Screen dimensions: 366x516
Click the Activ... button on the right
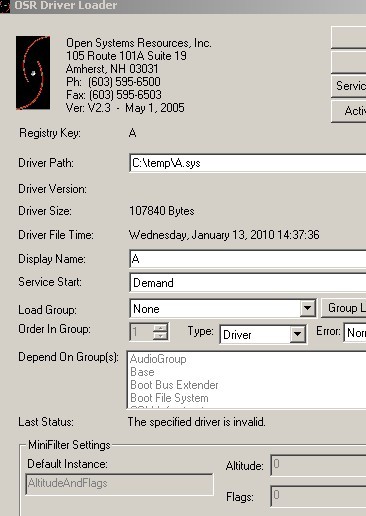pyautogui.click(x=349, y=111)
